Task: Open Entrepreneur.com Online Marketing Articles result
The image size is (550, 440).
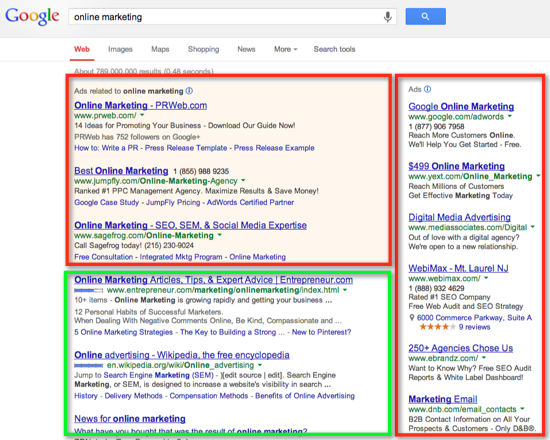Action: 214,280
